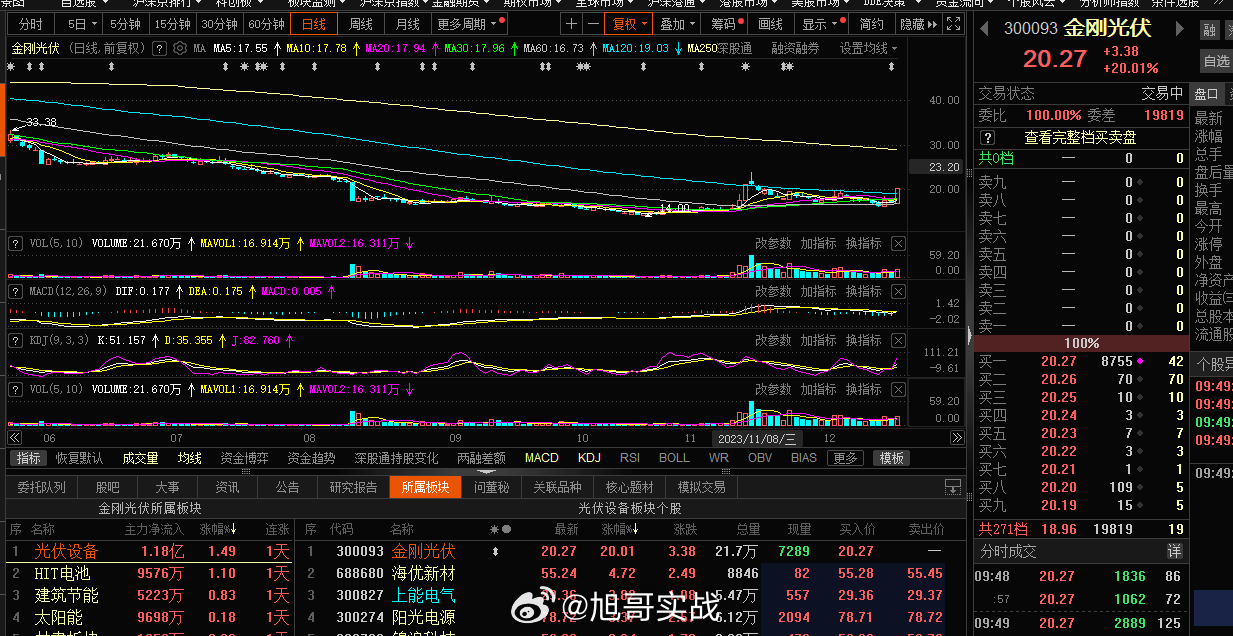Click the fullscreen expand icon at toolbar right
This screenshot has height=636, width=1233.
(x=954, y=23)
